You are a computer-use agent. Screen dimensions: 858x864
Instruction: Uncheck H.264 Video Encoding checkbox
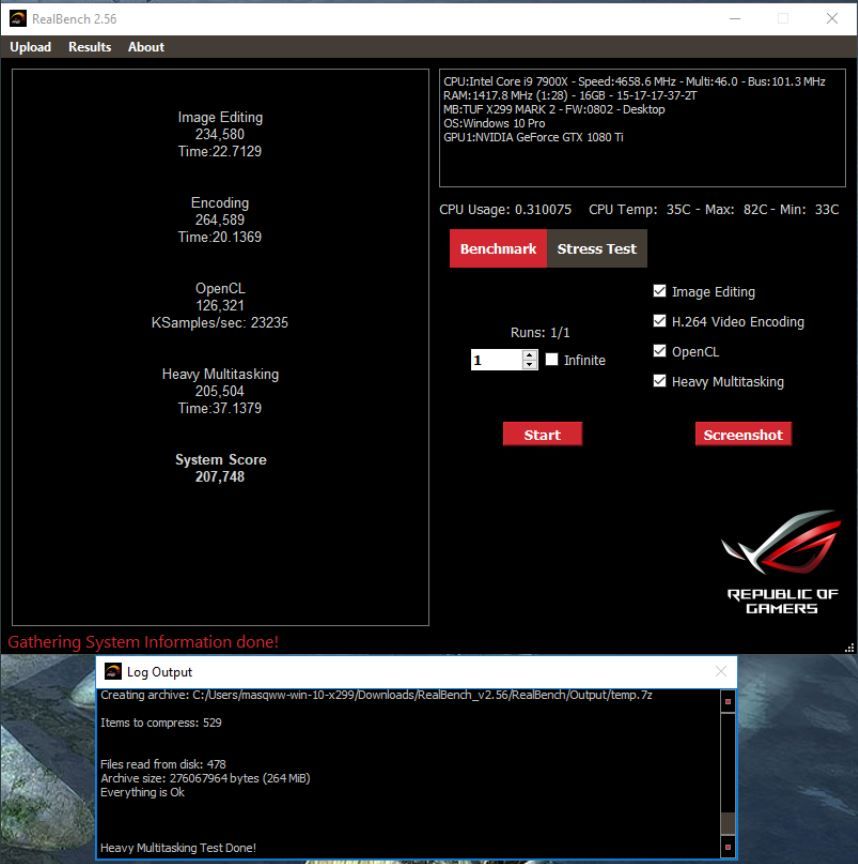coord(659,321)
